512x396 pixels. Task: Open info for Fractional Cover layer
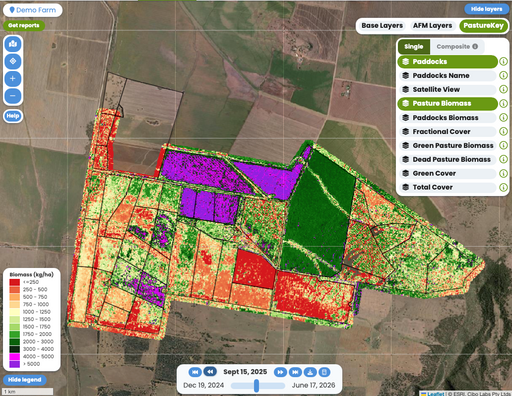[503, 131]
